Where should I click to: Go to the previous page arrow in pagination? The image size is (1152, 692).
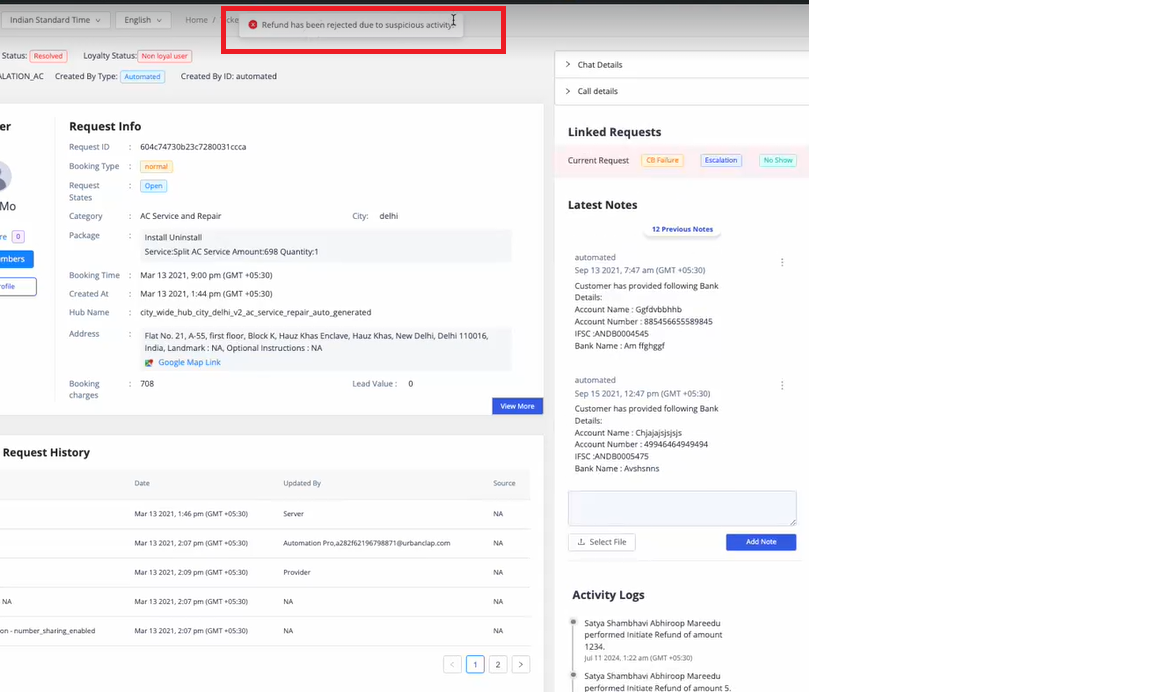coord(452,664)
